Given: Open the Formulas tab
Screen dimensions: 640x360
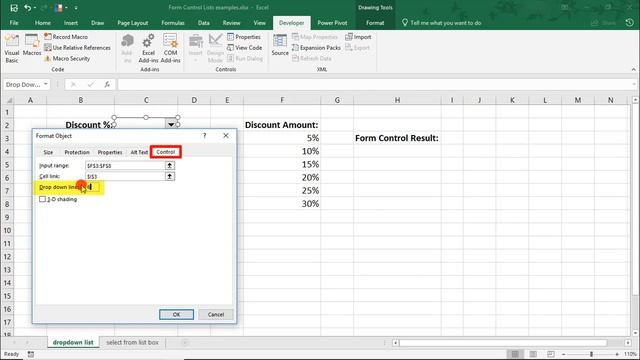Looking at the screenshot, I should (x=173, y=23).
